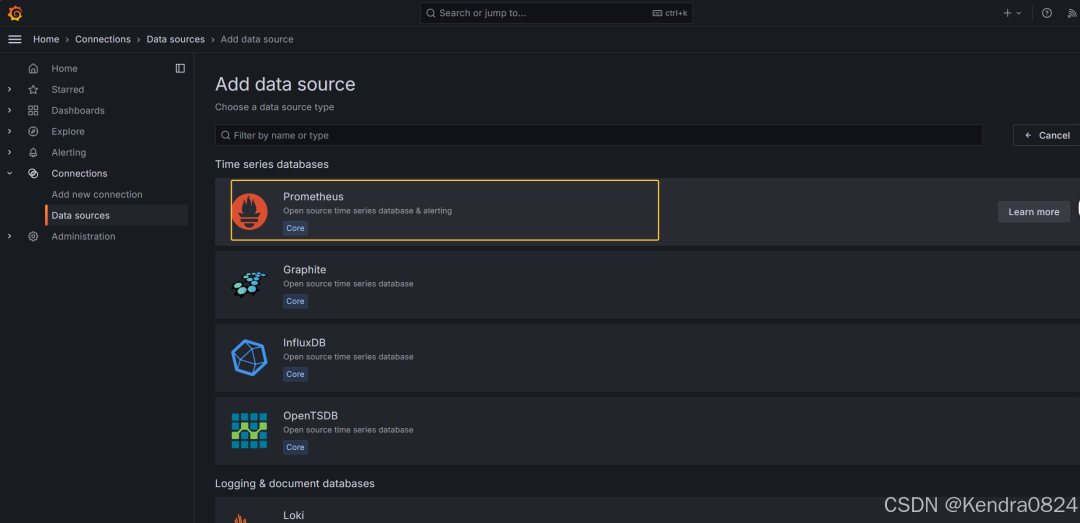Select the Prometheus data source name
Image resolution: width=1080 pixels, height=523 pixels.
(313, 197)
